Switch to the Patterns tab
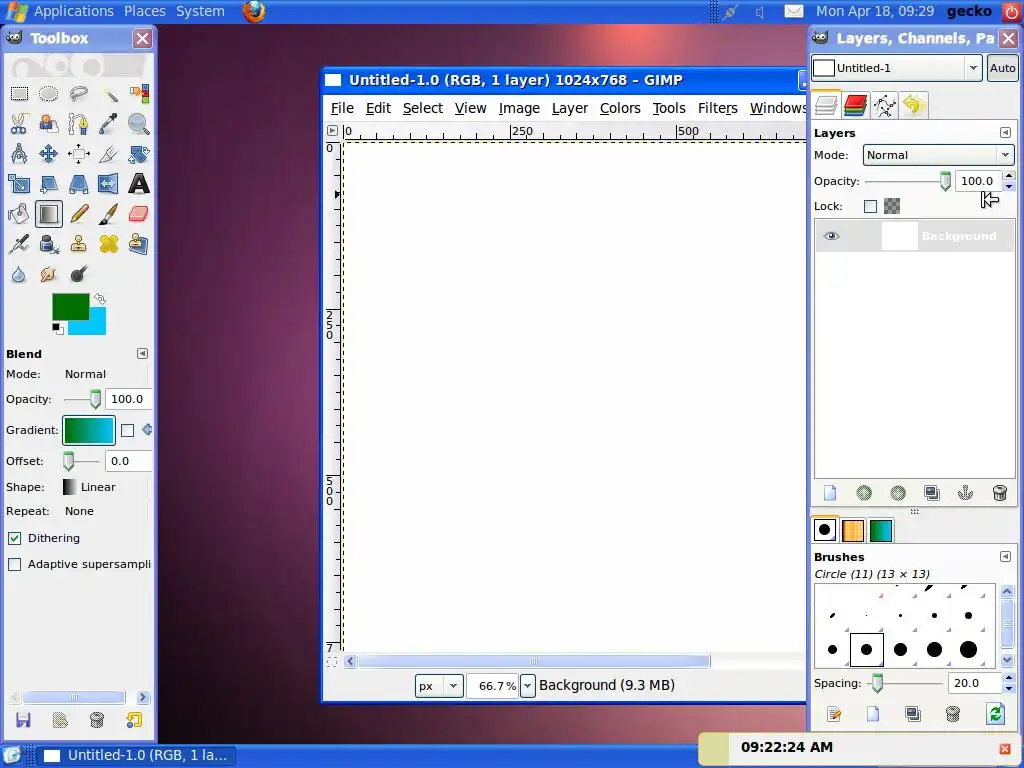The height and width of the screenshot is (768, 1024). point(853,530)
